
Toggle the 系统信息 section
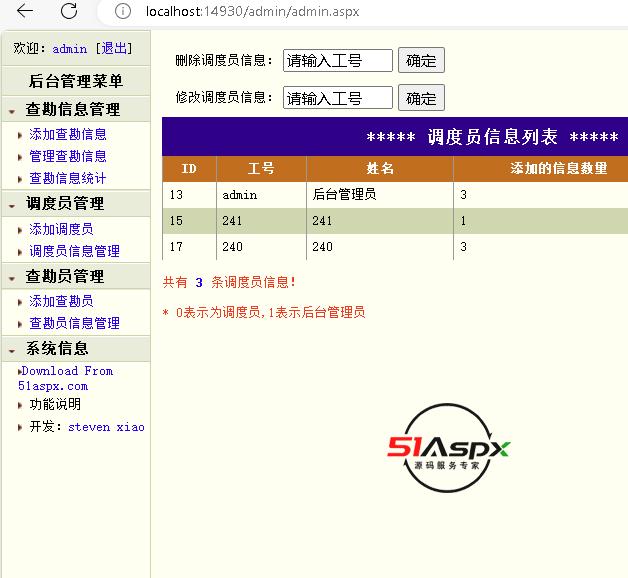point(12,350)
